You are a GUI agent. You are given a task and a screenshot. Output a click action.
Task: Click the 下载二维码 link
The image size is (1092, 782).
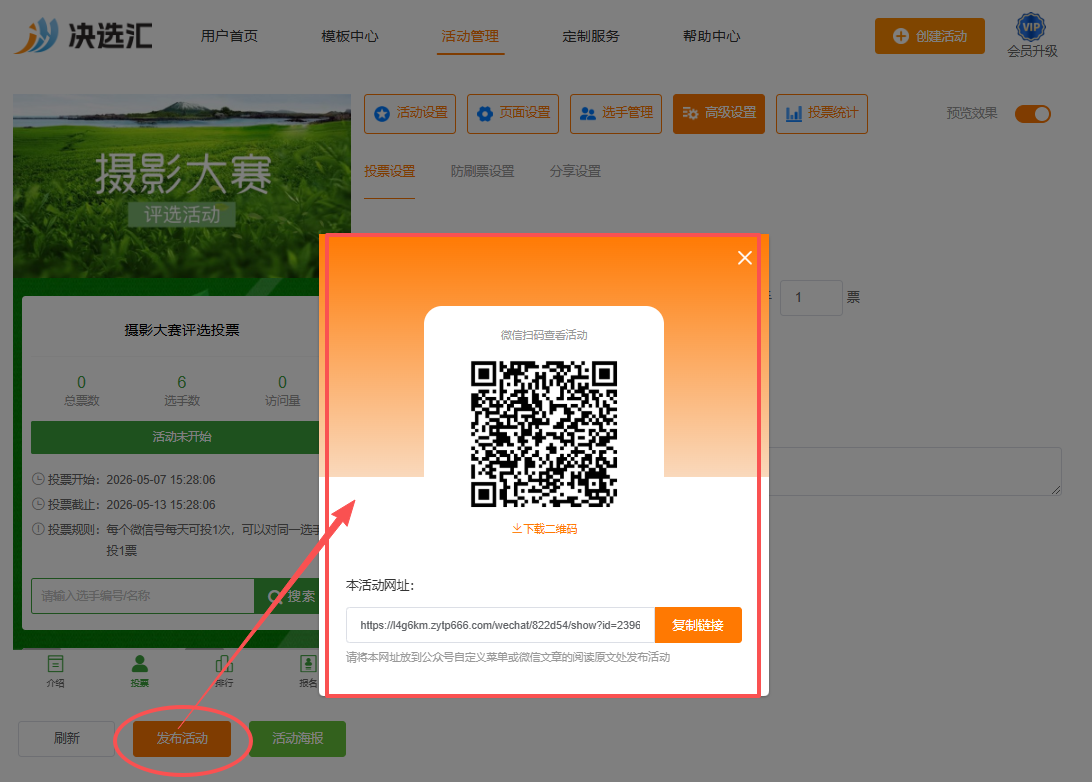544,529
